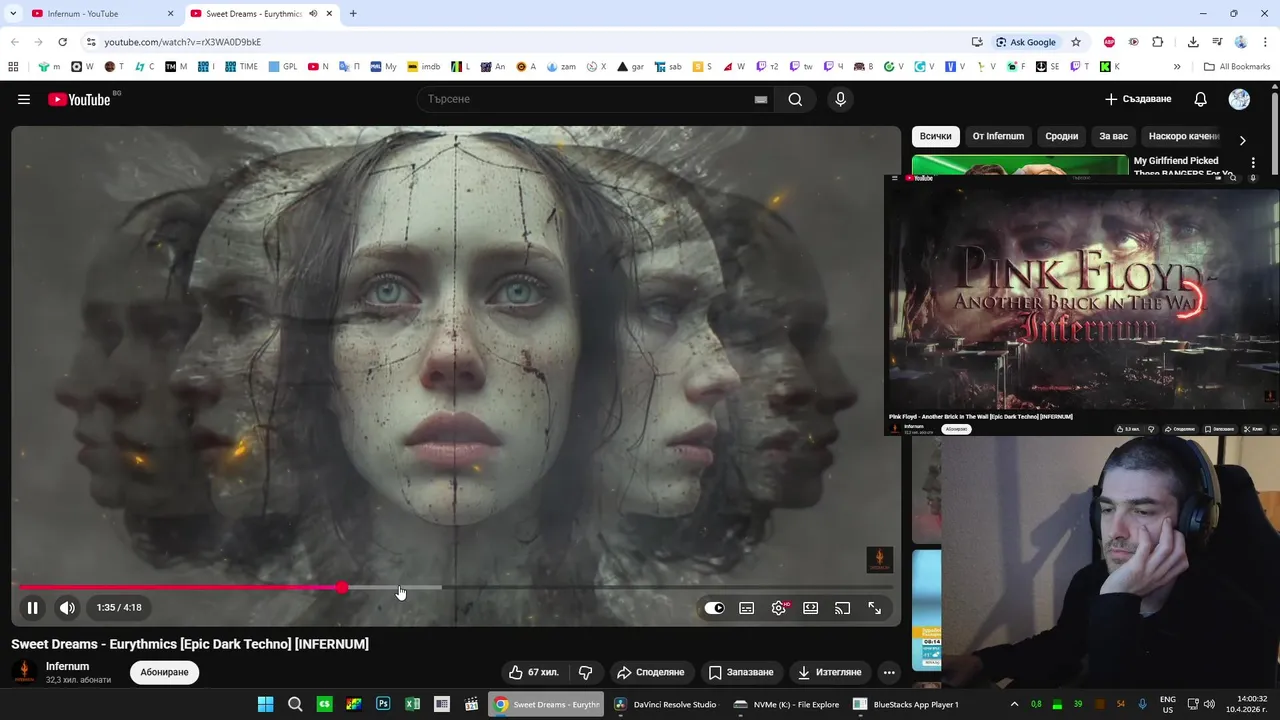Open the ENG US language switcher
The width and height of the screenshot is (1280, 720).
coord(1168,704)
